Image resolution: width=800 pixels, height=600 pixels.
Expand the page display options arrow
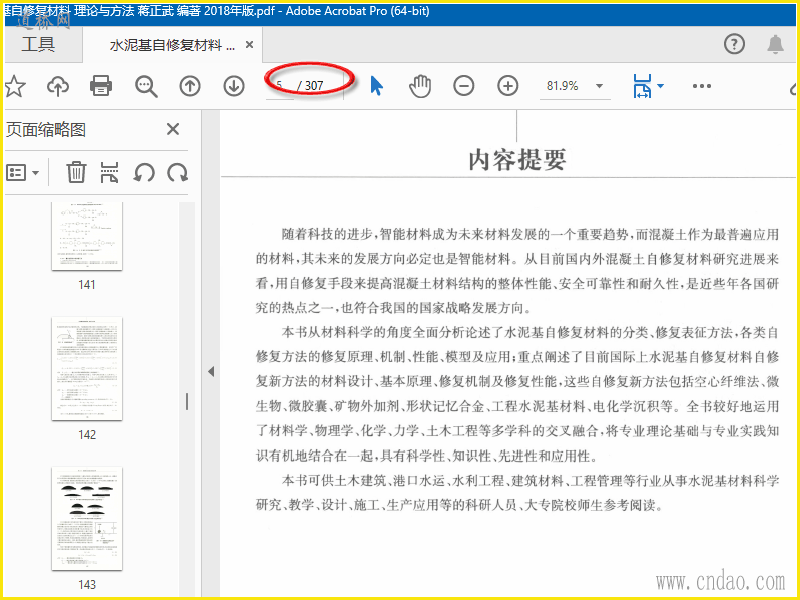[x=661, y=86]
